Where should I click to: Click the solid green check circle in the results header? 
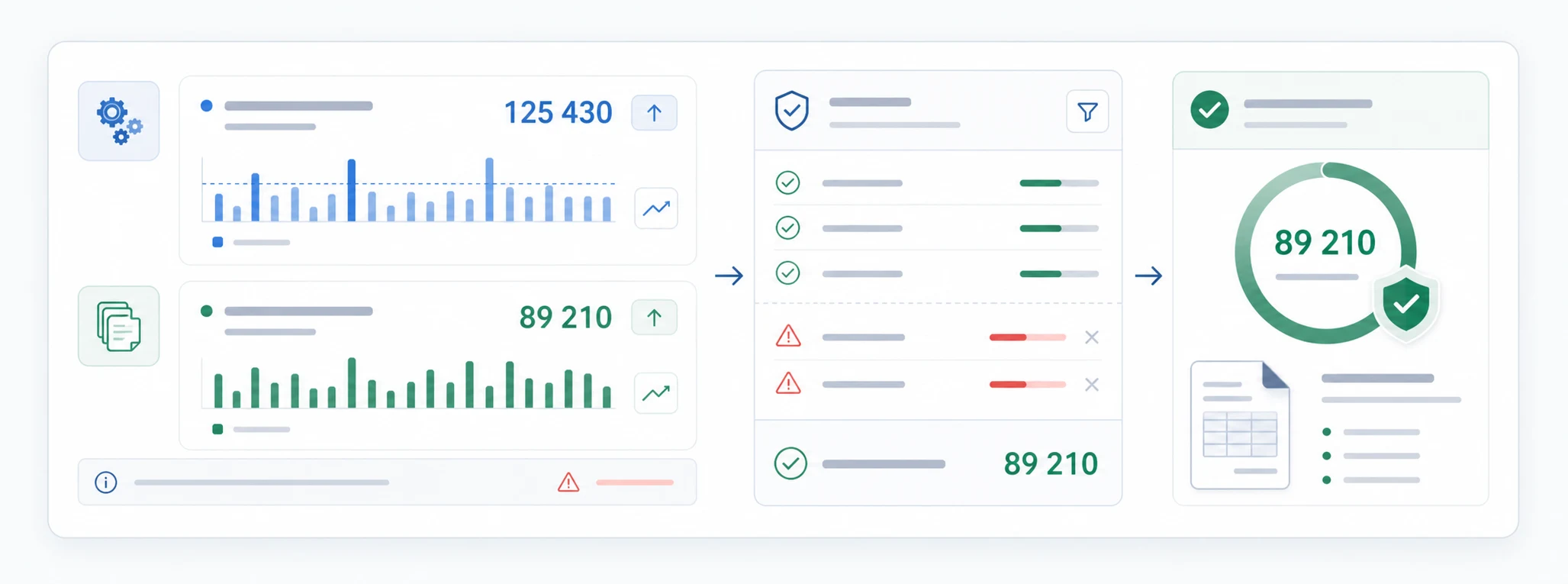(x=1209, y=110)
